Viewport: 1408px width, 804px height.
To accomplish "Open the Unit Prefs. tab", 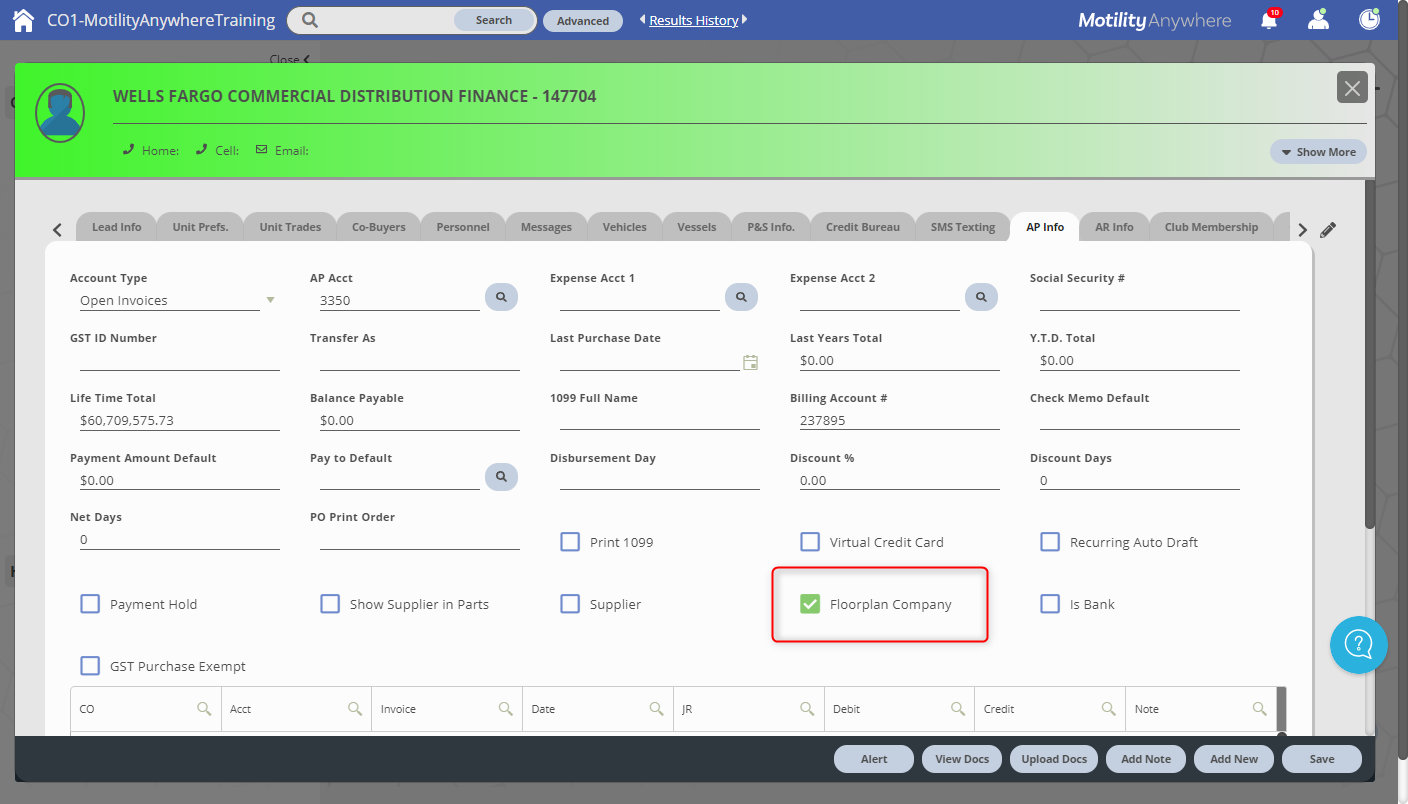I will pyautogui.click(x=200, y=227).
